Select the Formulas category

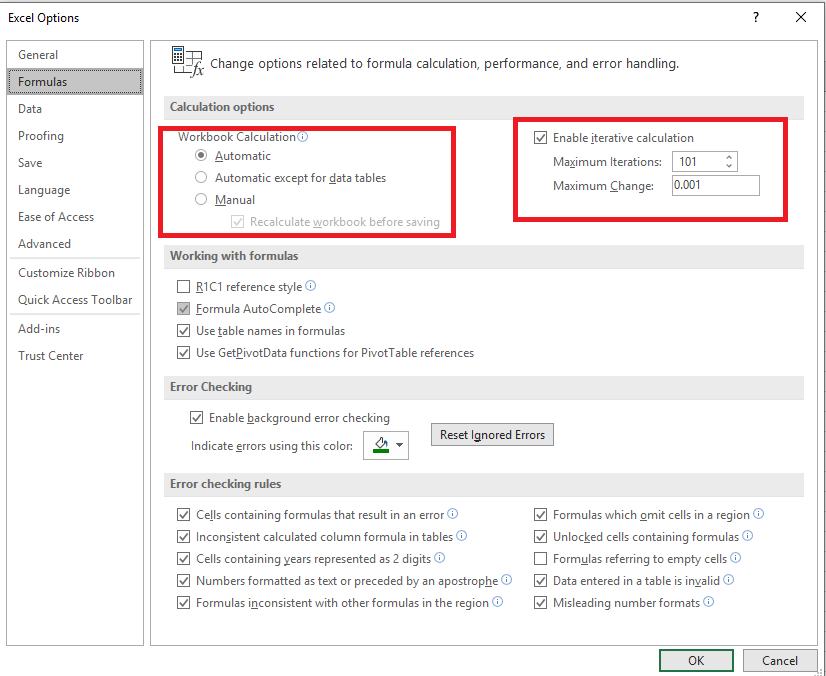(75, 82)
